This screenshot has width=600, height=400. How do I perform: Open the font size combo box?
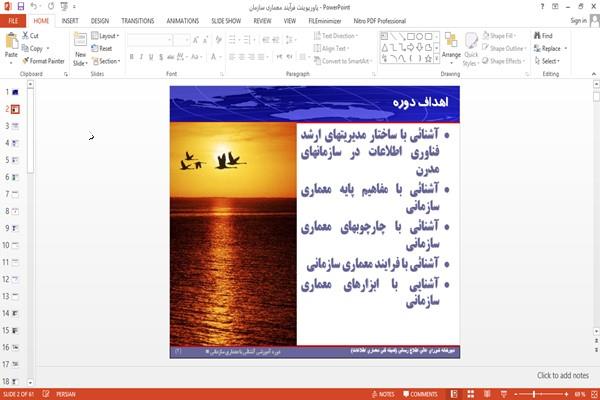tap(181, 39)
